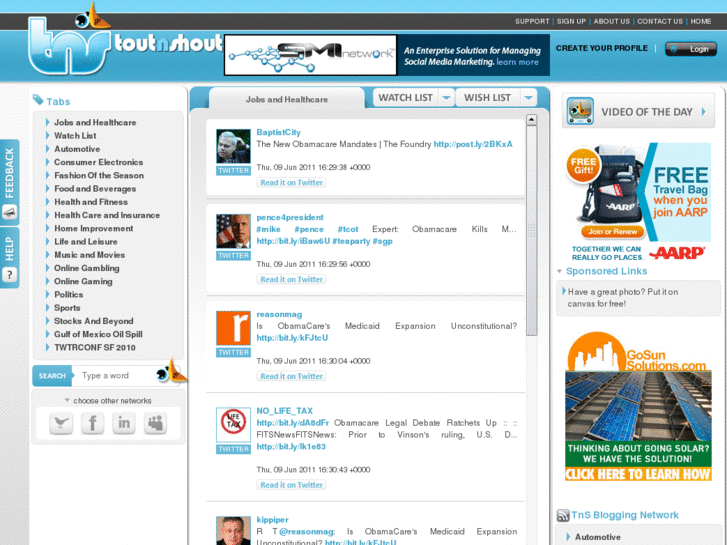Click the SEARCH button

pyautogui.click(x=52, y=376)
